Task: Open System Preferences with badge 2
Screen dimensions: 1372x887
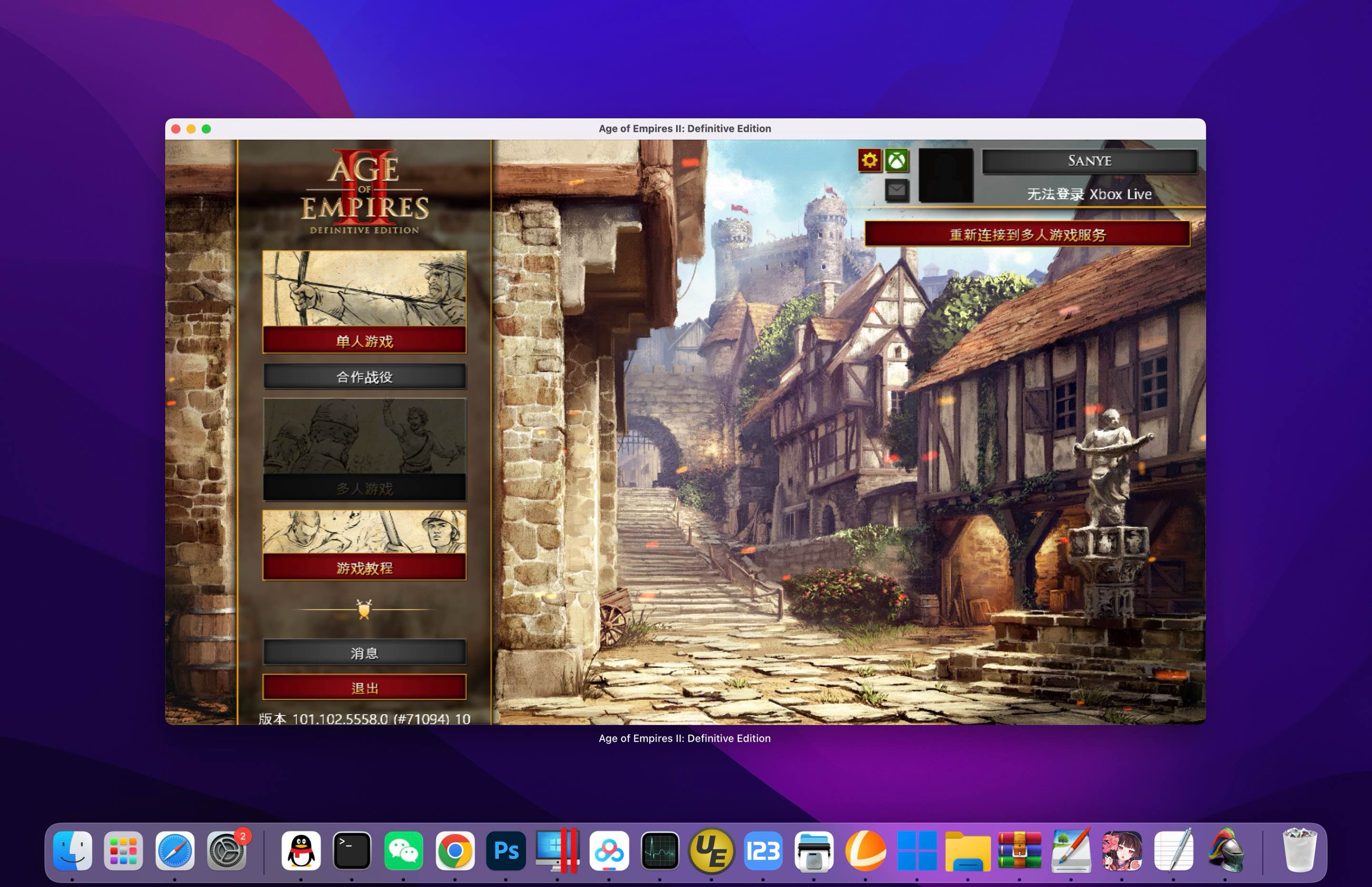Action: (226, 850)
